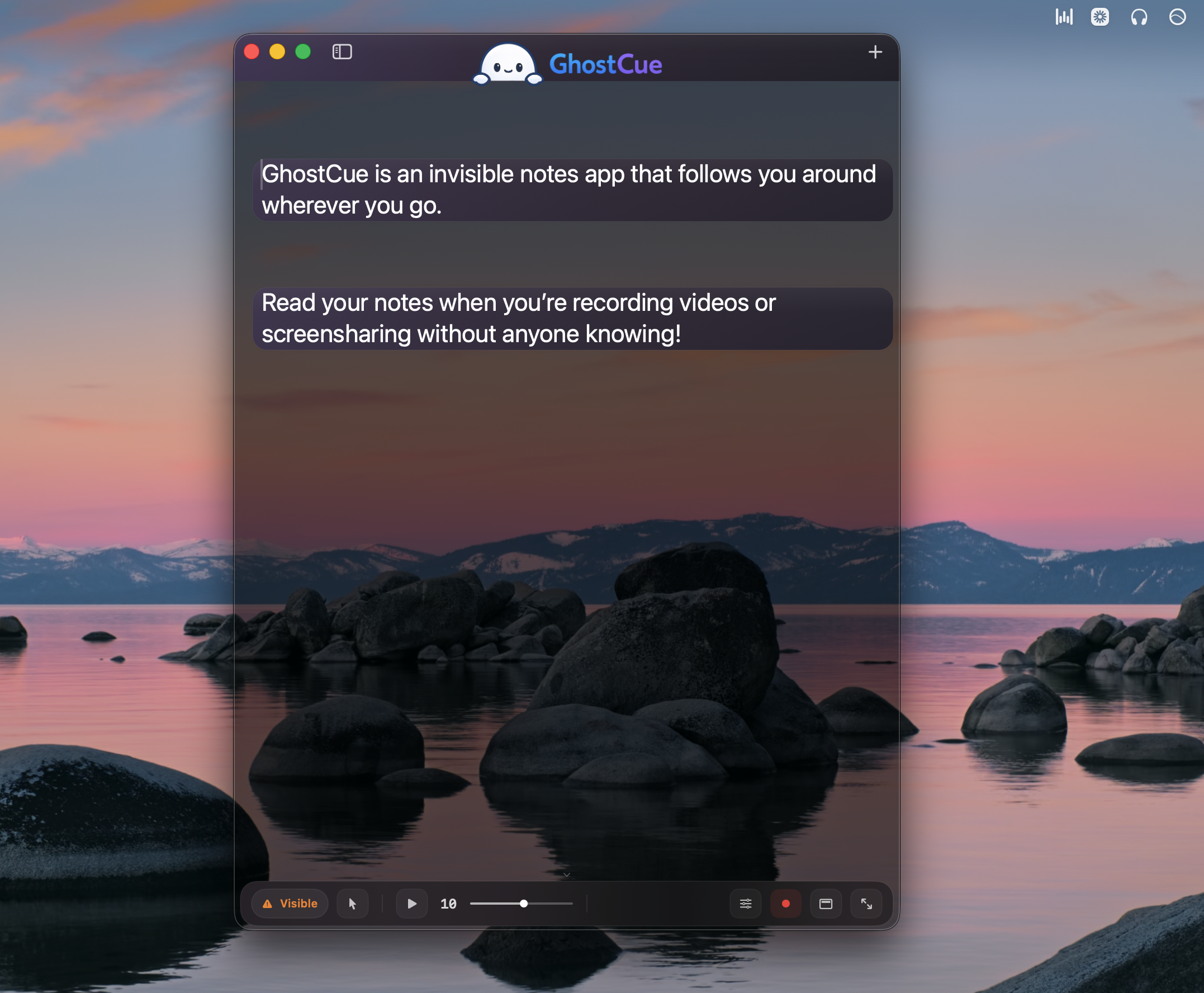
Task: Open the snowflake-style menu bar app icon
Action: pyautogui.click(x=1100, y=17)
